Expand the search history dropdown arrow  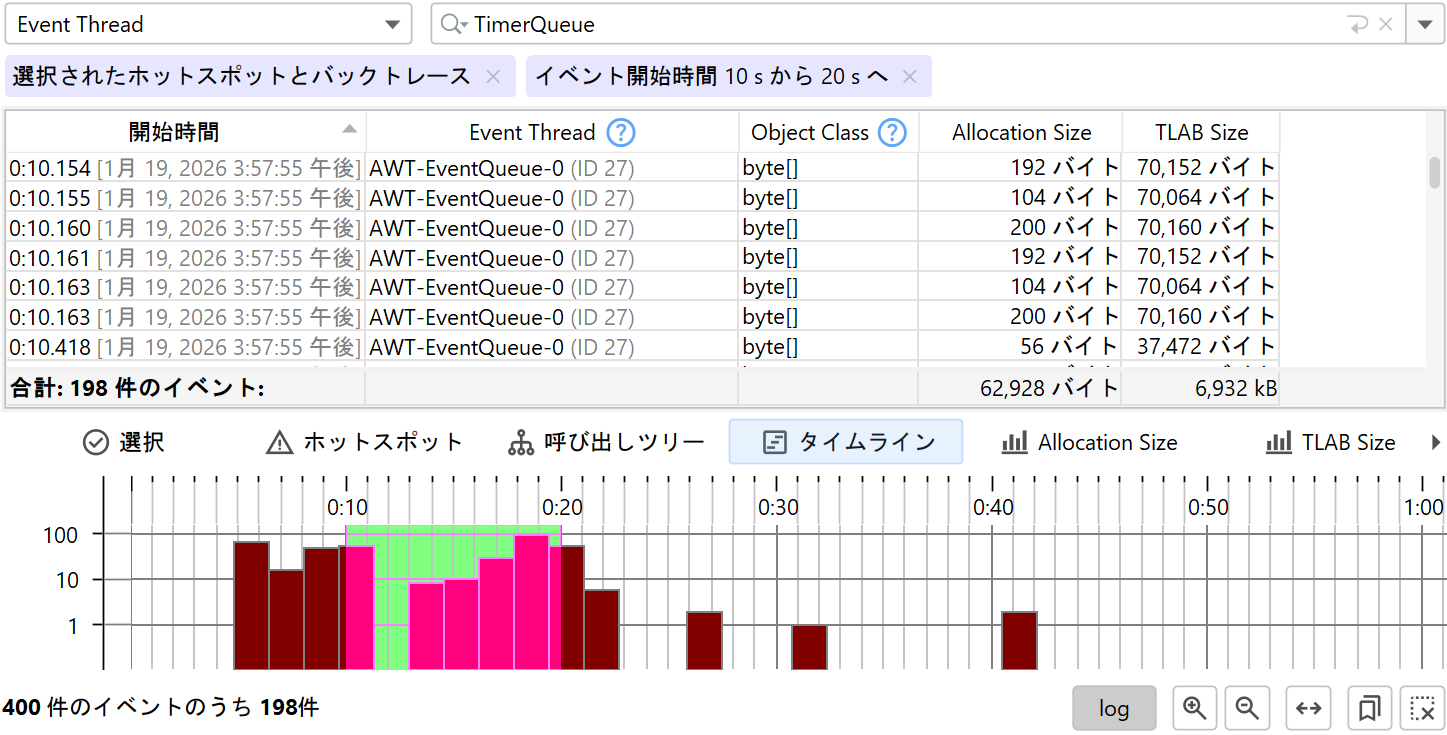(x=1424, y=25)
